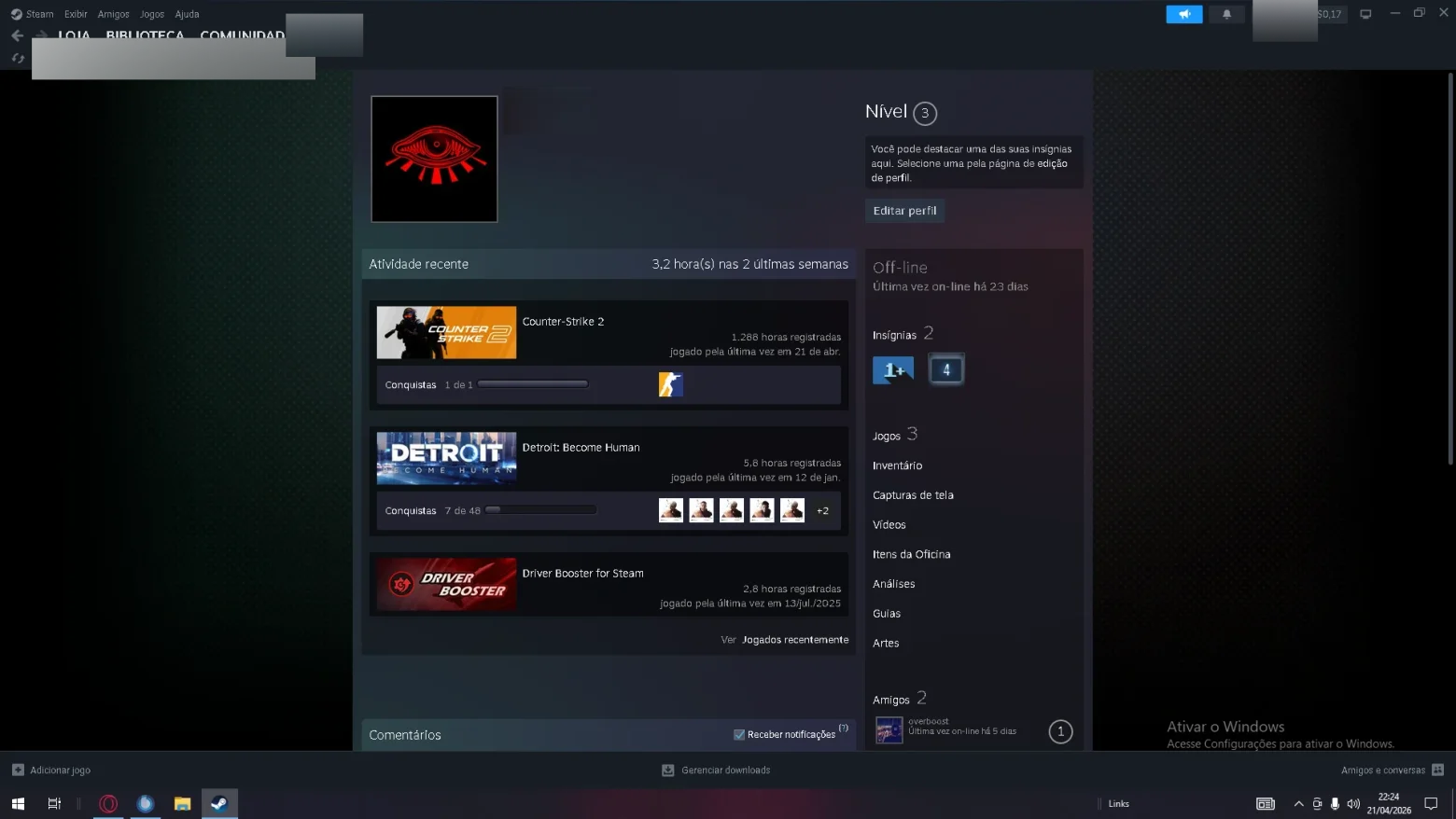Open the level 3 badge circle
The height and width of the screenshot is (819, 1456).
(x=925, y=113)
